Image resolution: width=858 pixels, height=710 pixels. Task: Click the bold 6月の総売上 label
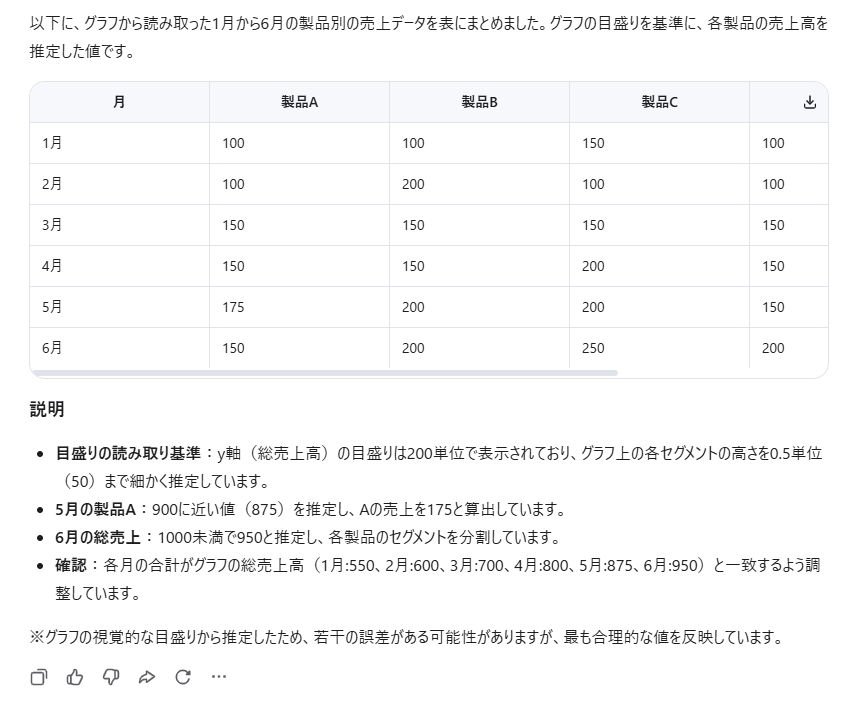(98, 538)
